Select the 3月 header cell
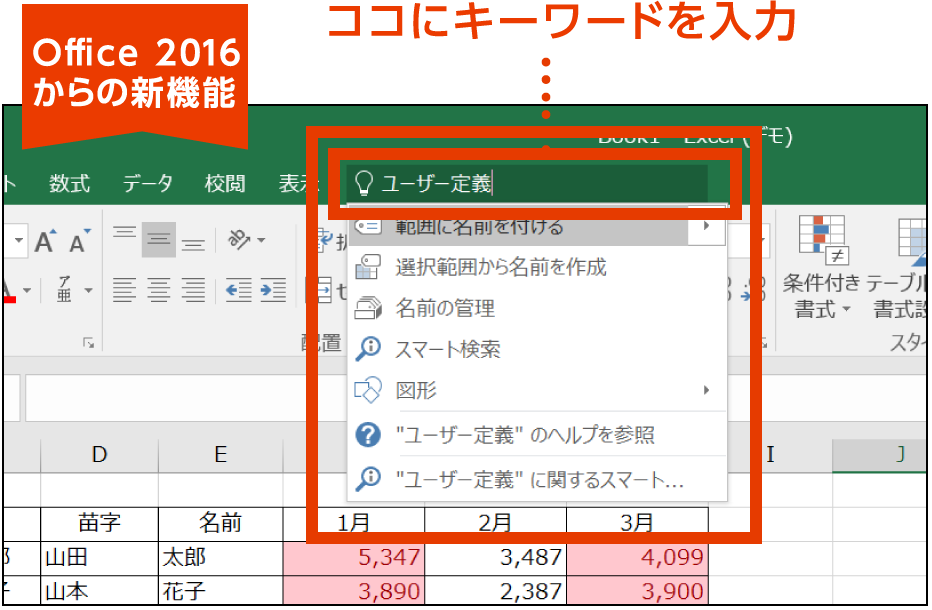The height and width of the screenshot is (610, 932). tap(638, 523)
